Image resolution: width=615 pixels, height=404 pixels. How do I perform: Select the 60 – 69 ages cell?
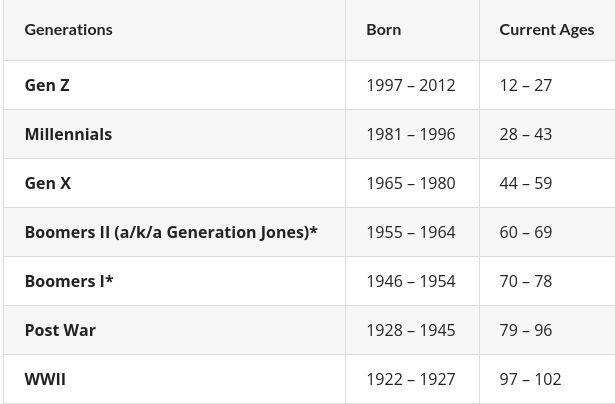tap(525, 232)
